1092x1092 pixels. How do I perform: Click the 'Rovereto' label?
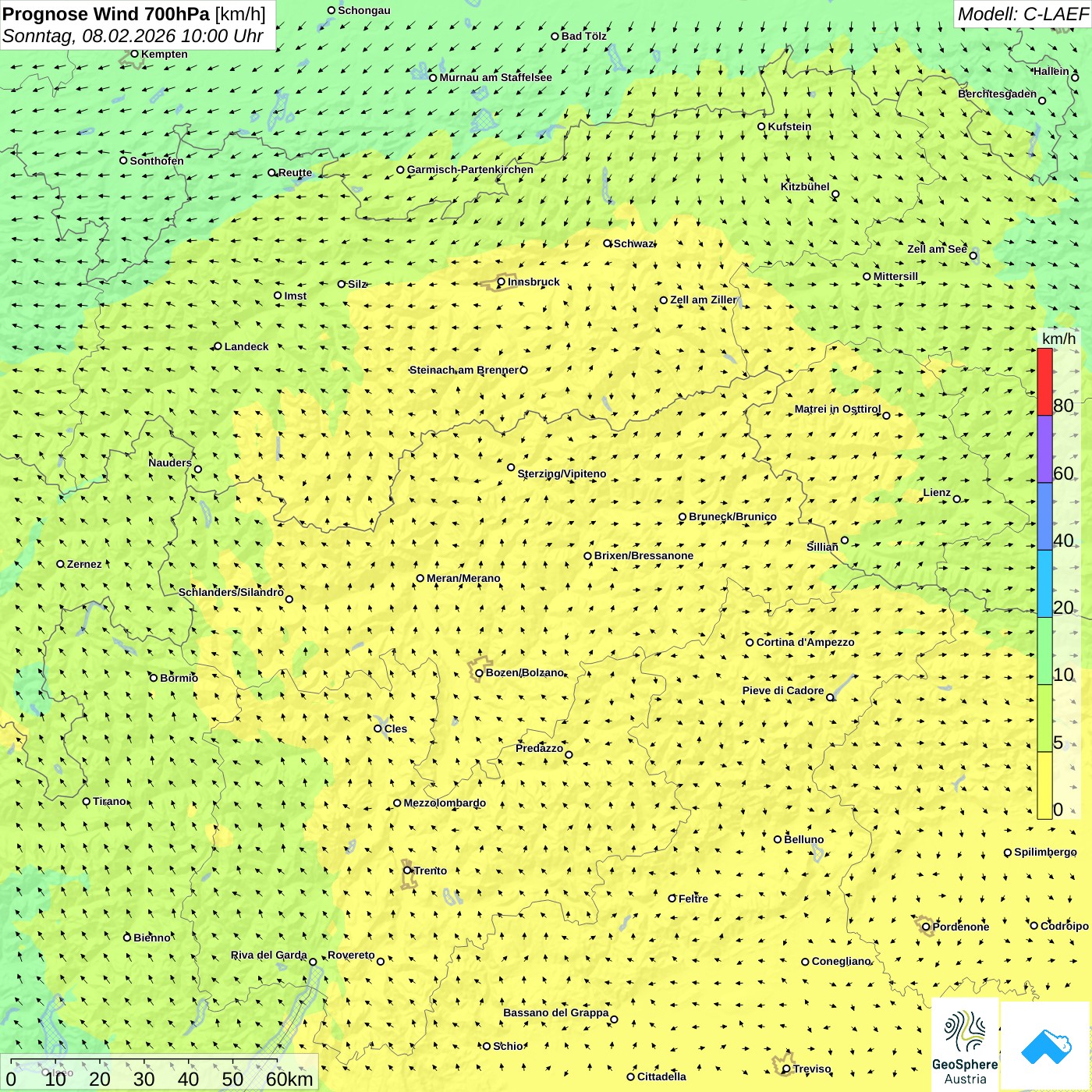tap(351, 955)
